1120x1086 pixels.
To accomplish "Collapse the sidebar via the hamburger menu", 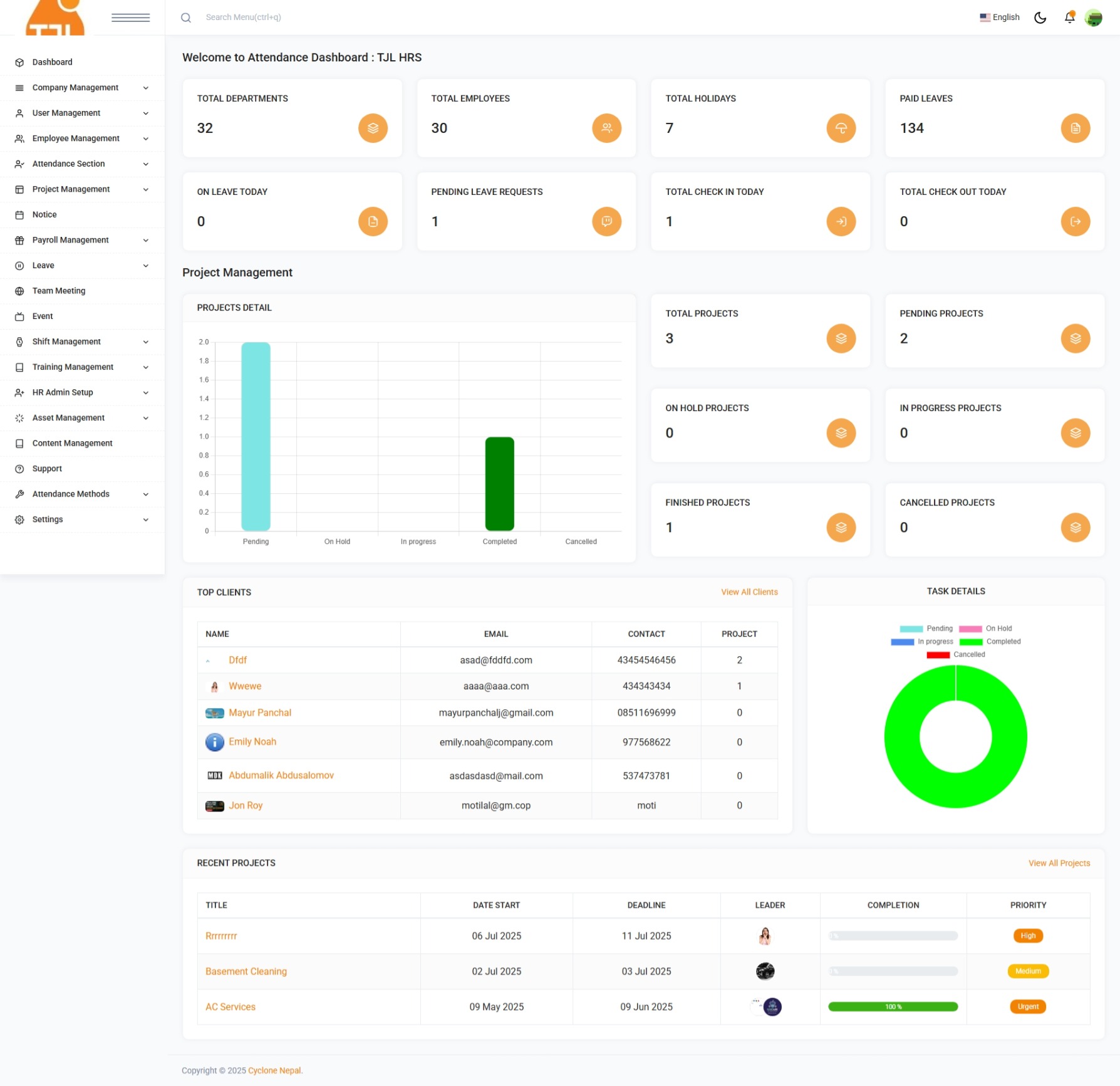I will point(130,17).
